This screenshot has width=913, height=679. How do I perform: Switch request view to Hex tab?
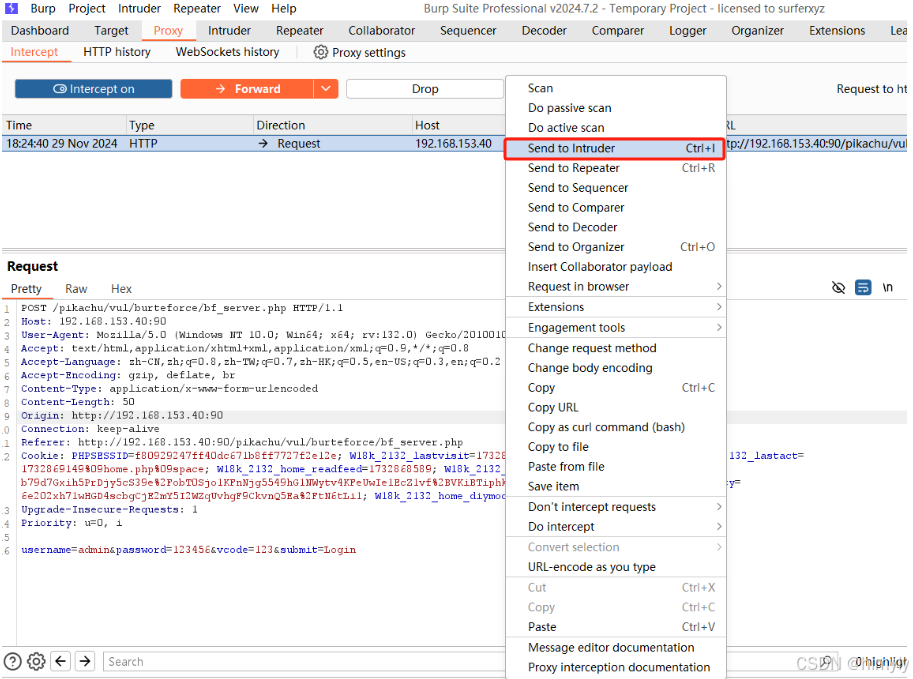[121, 289]
